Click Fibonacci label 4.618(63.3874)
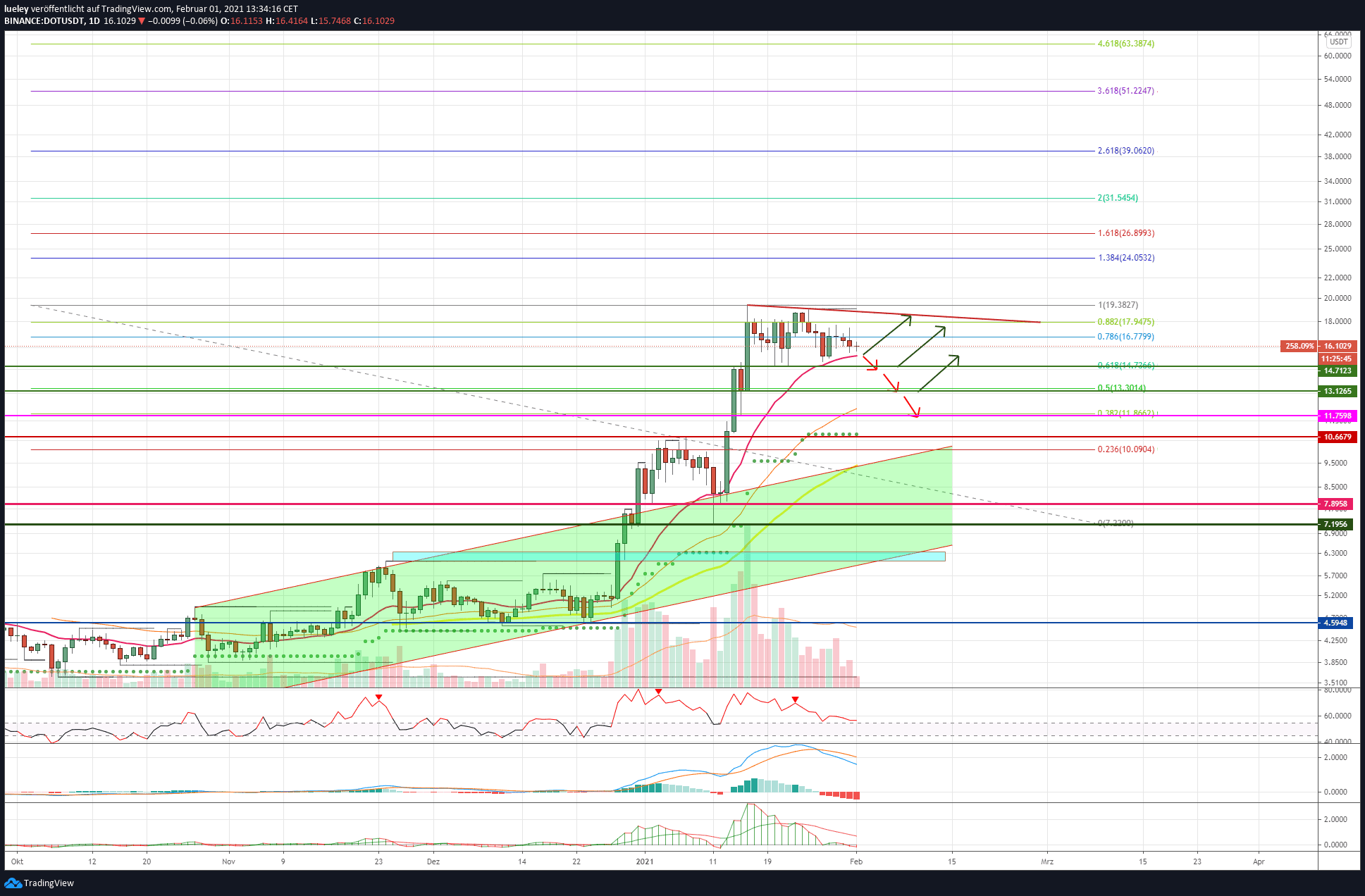The height and width of the screenshot is (896, 1365). click(1126, 44)
